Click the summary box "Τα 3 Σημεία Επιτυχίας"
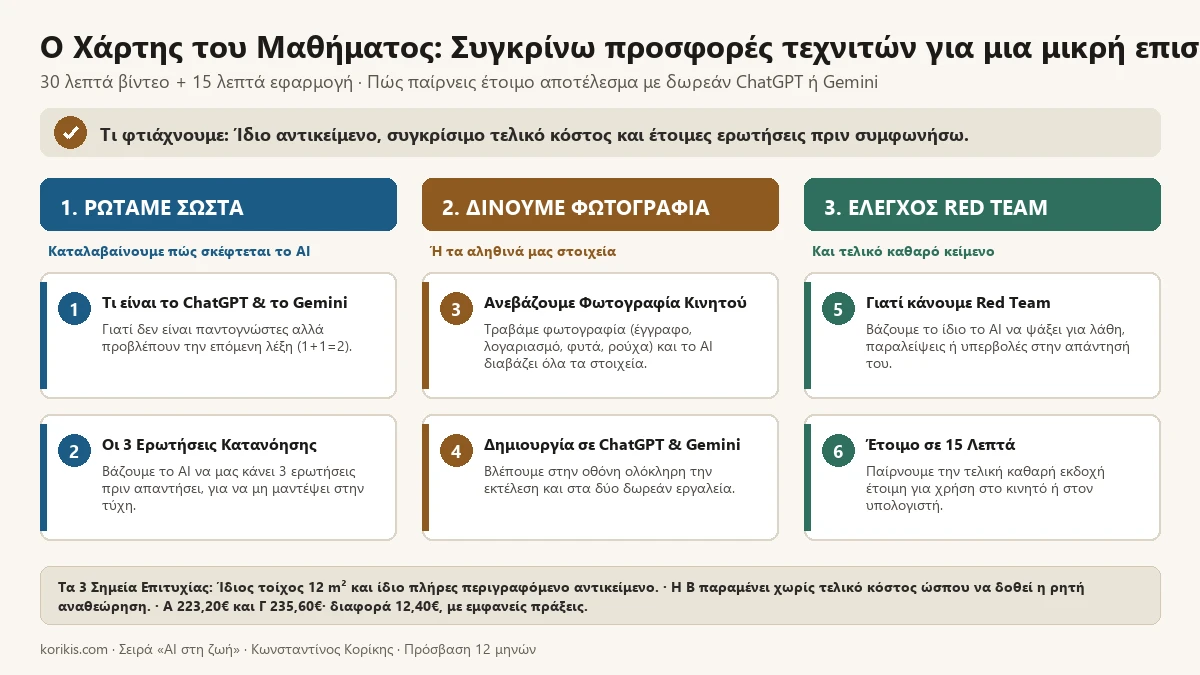Screen dimensions: 1200x675 pos(600,596)
